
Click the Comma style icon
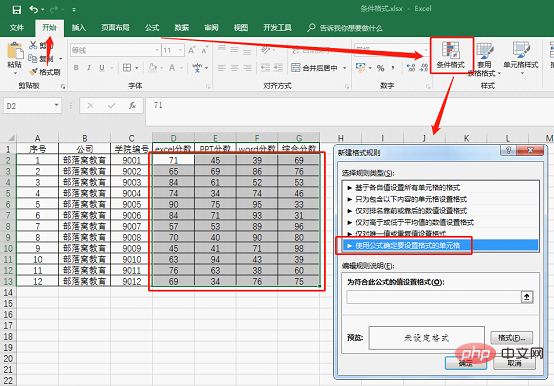[x=393, y=67]
